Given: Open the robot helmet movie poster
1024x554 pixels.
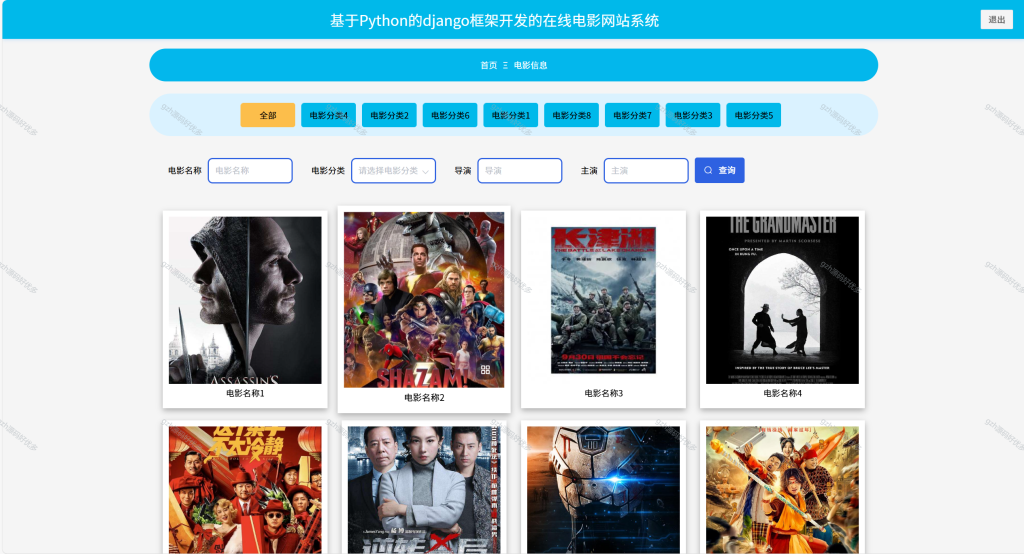Looking at the screenshot, I should pos(603,490).
